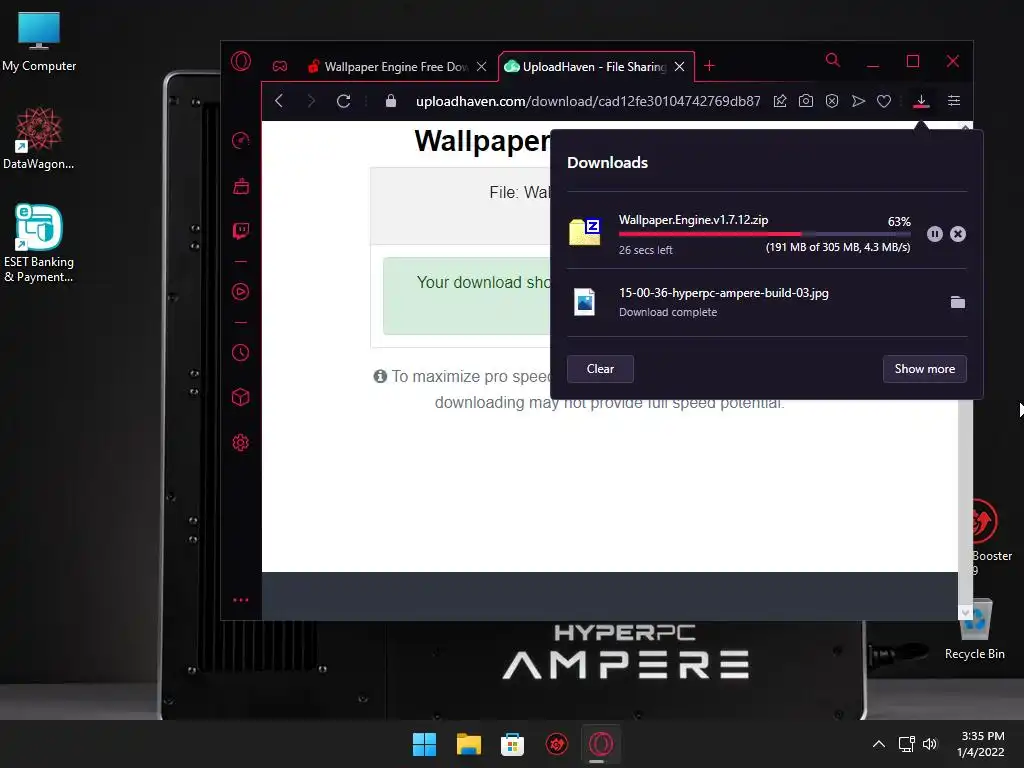Show hyperpc-ampere jpg in folder
Screen dimensions: 1024x768
[957, 302]
